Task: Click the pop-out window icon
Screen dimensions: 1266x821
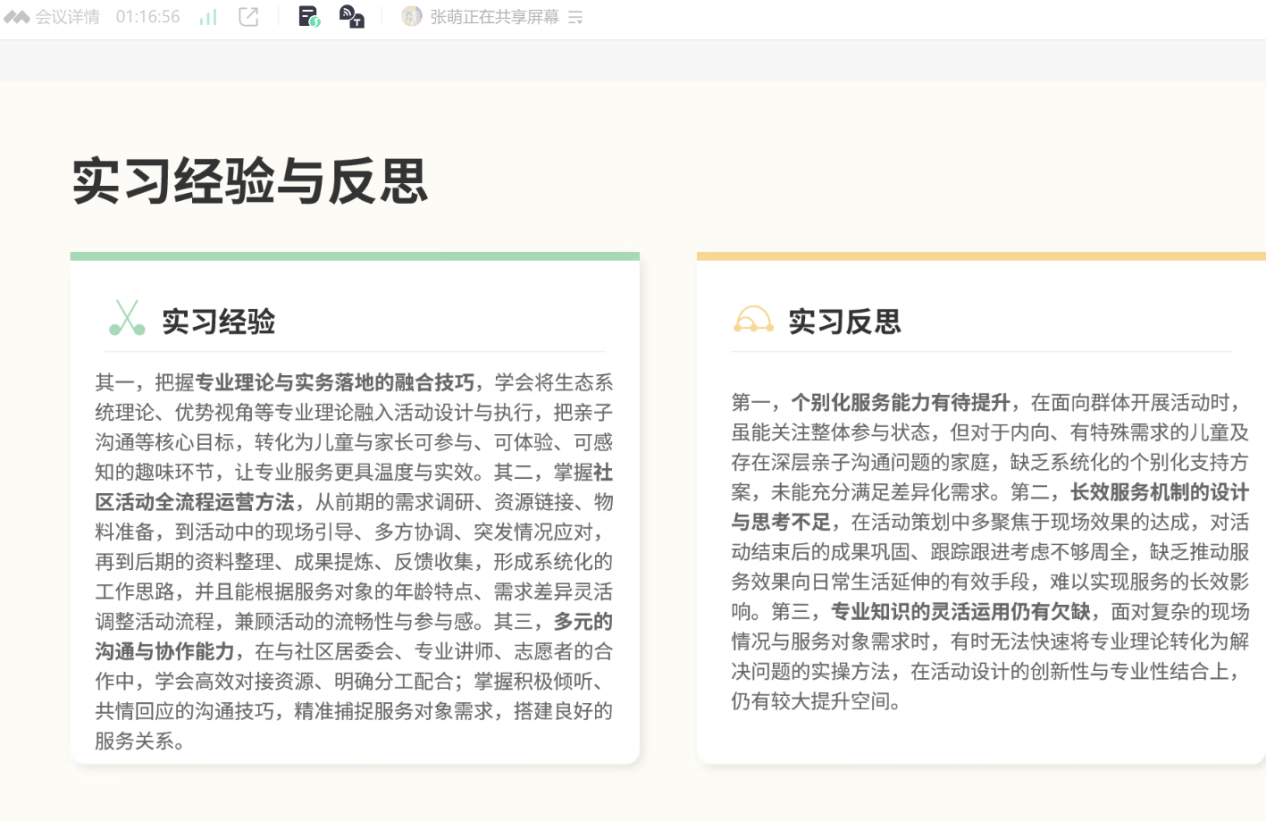Action: click(x=248, y=17)
